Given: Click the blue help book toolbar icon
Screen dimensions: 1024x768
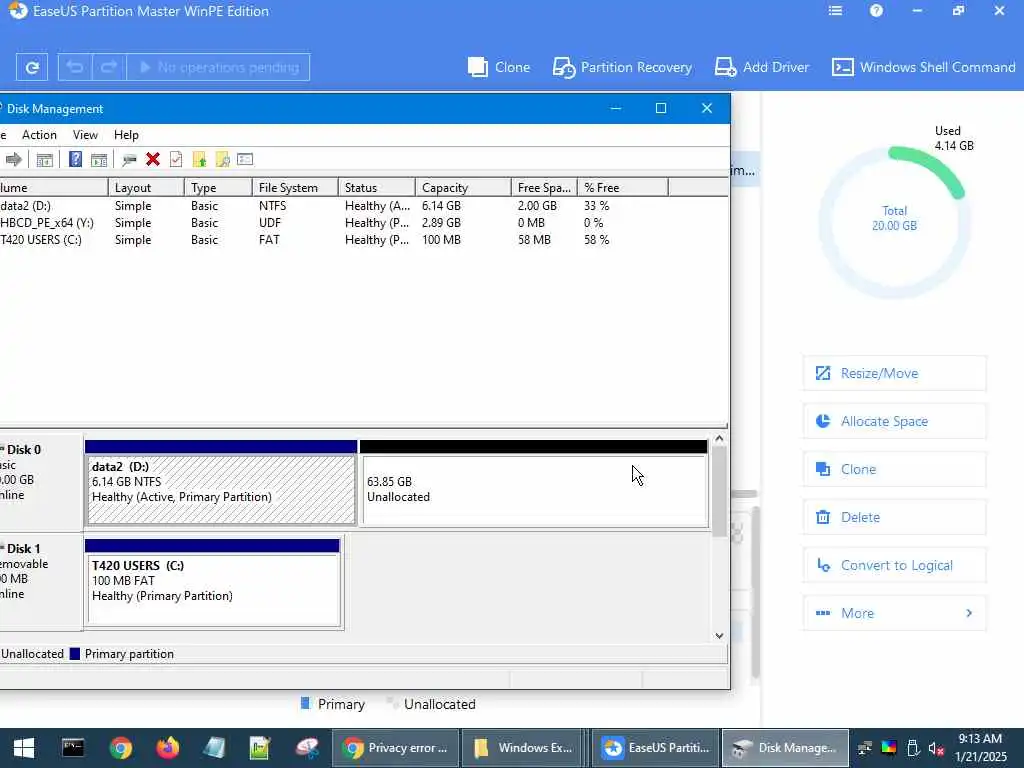Looking at the screenshot, I should pyautogui.click(x=75, y=159).
